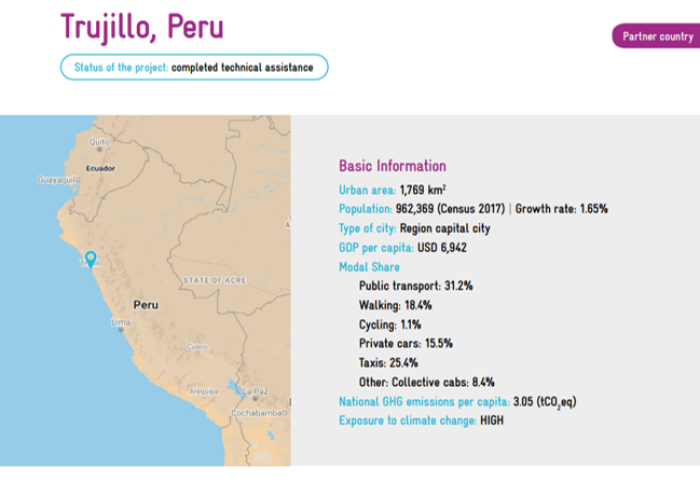The height and width of the screenshot is (500, 700).
Task: Select the Public transport 31.2% line
Action: pos(416,286)
